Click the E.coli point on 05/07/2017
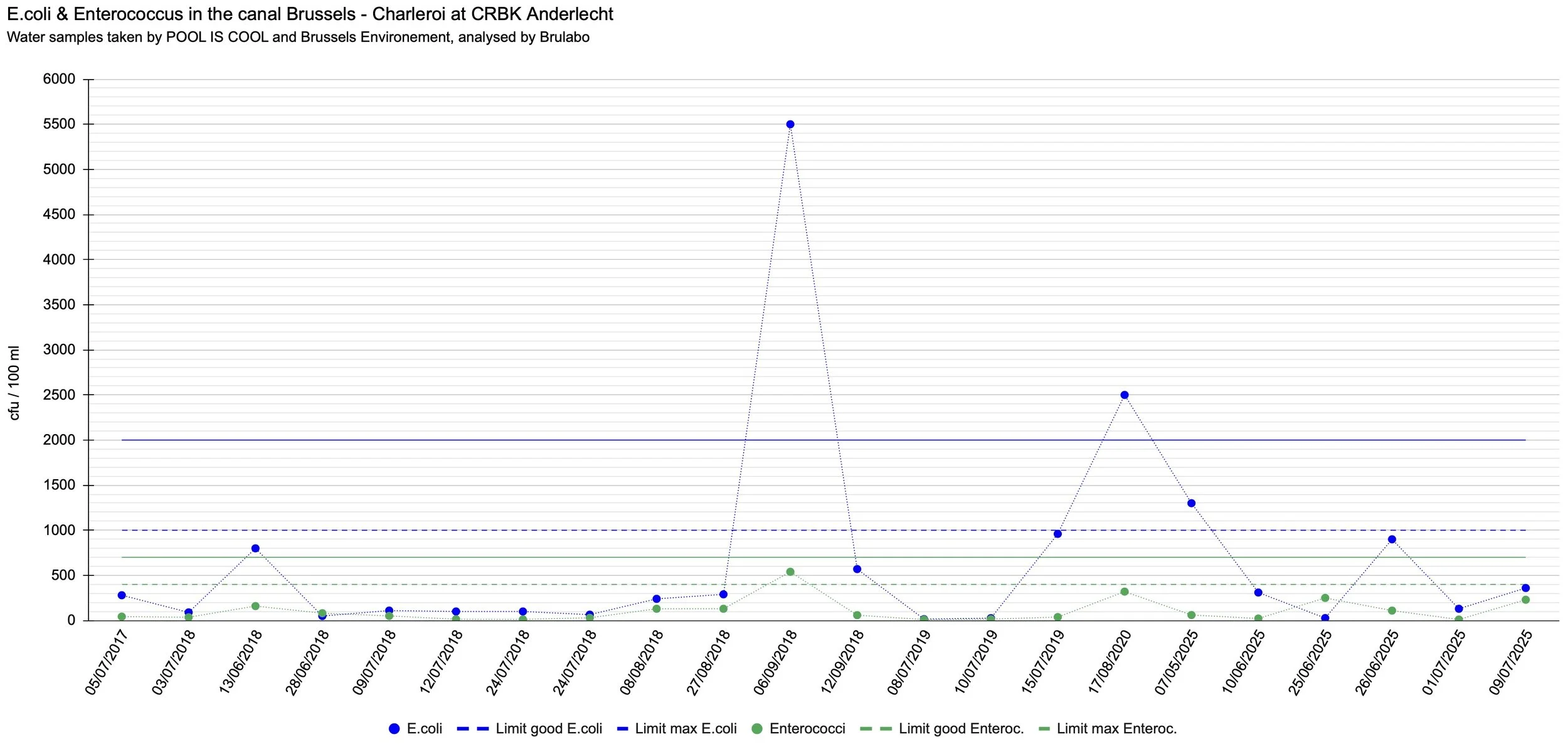This screenshot has width=1568, height=744. [x=122, y=595]
